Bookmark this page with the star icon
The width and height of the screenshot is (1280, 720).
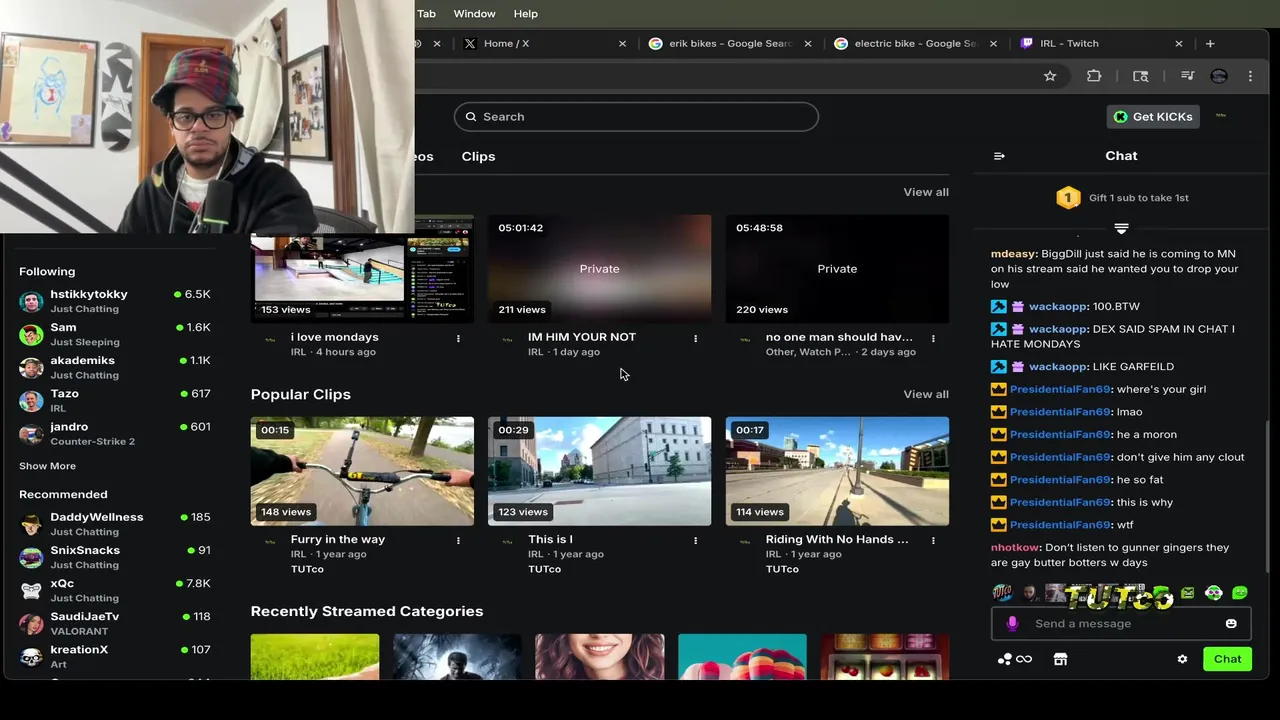[x=1050, y=76]
